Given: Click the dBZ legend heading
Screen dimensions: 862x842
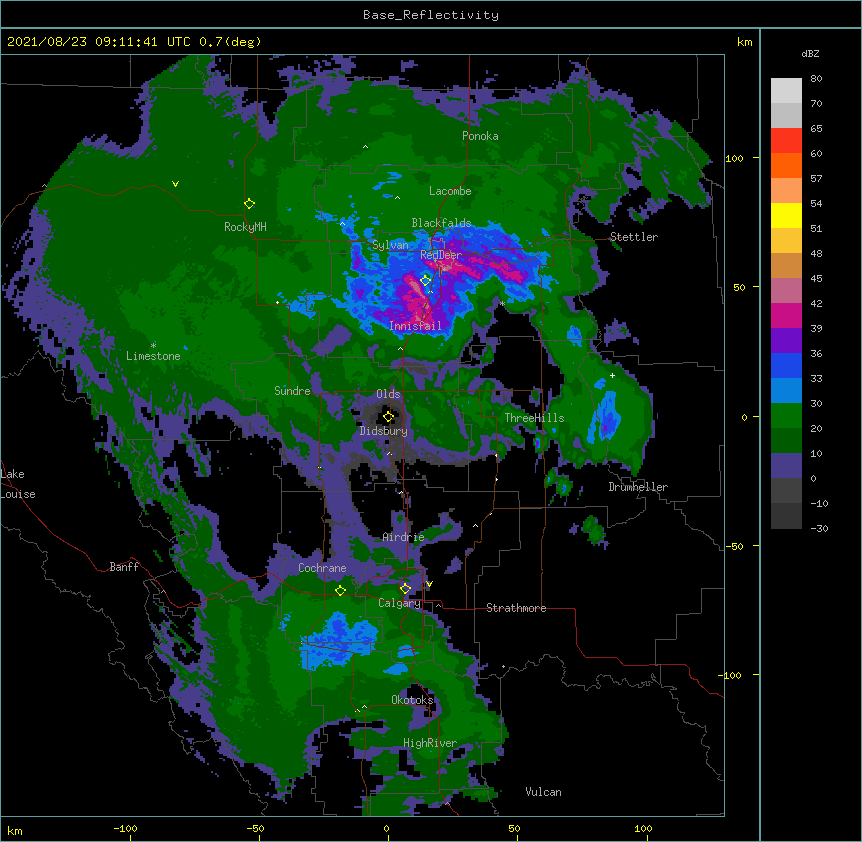Looking at the screenshot, I should click(x=810, y=53).
